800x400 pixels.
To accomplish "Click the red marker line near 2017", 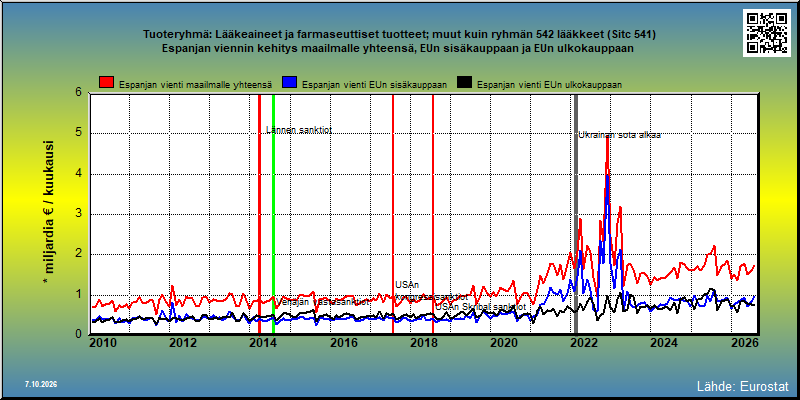I will [x=393, y=214].
